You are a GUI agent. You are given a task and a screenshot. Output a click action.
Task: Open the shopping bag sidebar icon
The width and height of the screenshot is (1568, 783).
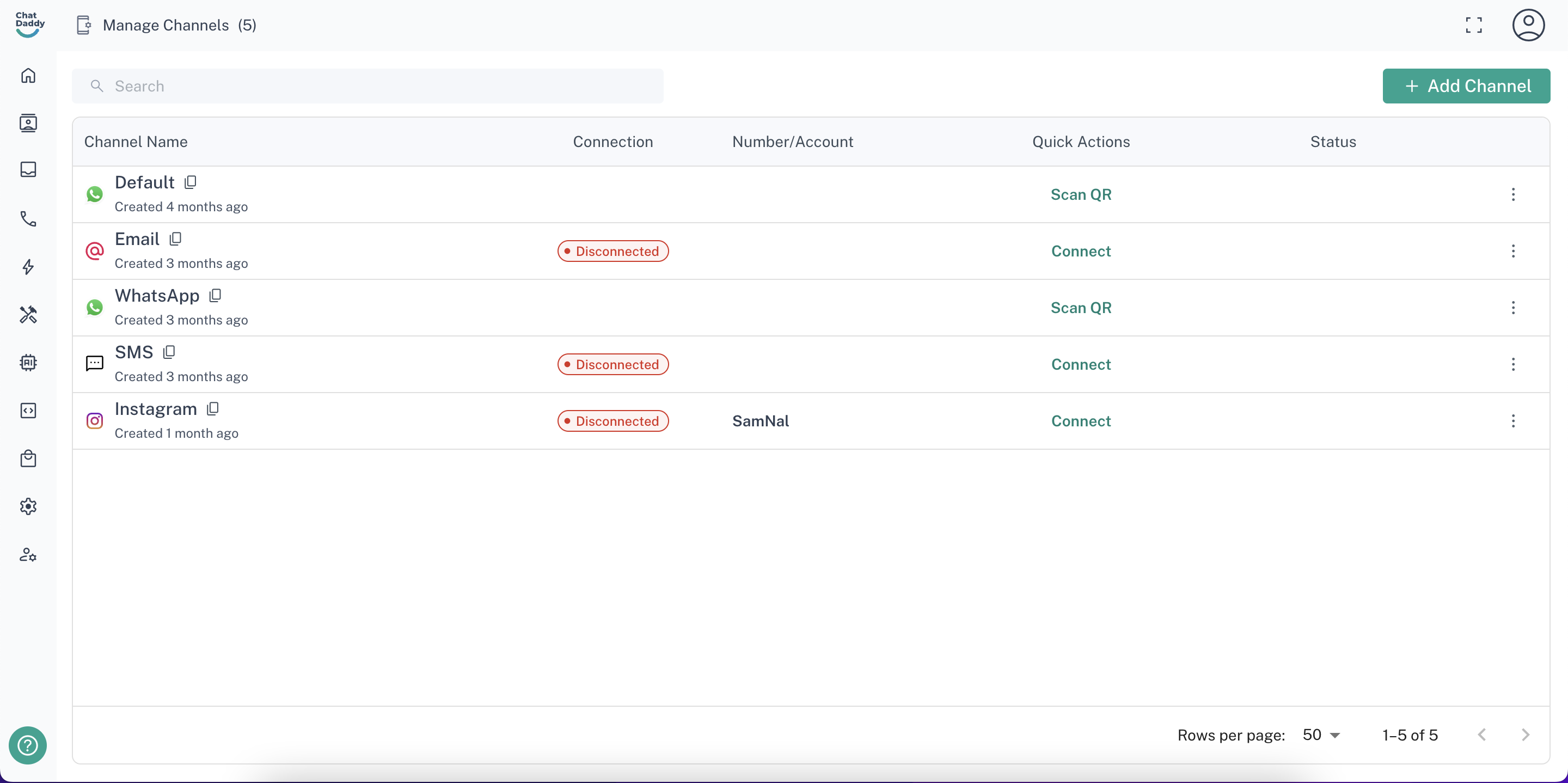(x=28, y=458)
